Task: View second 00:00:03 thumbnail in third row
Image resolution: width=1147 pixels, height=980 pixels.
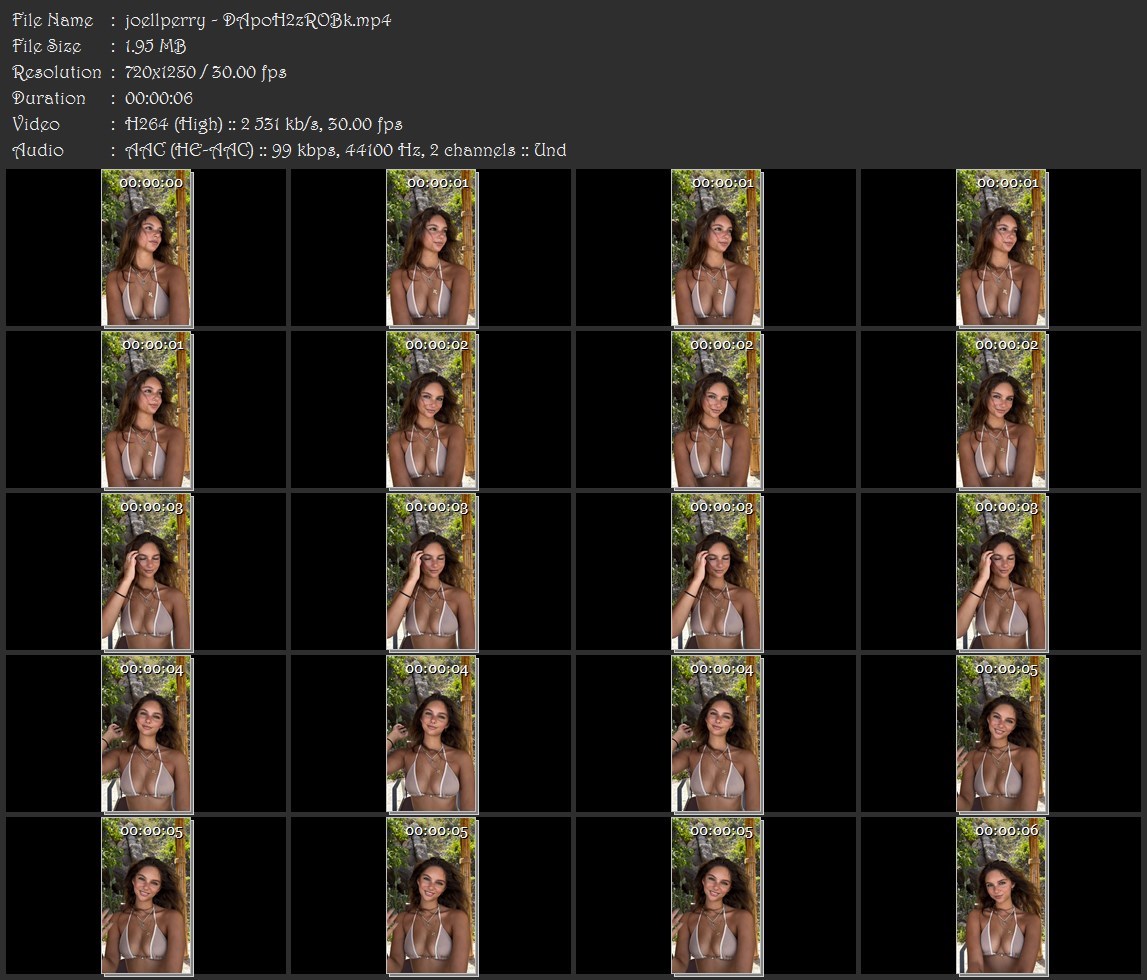Action: (432, 572)
